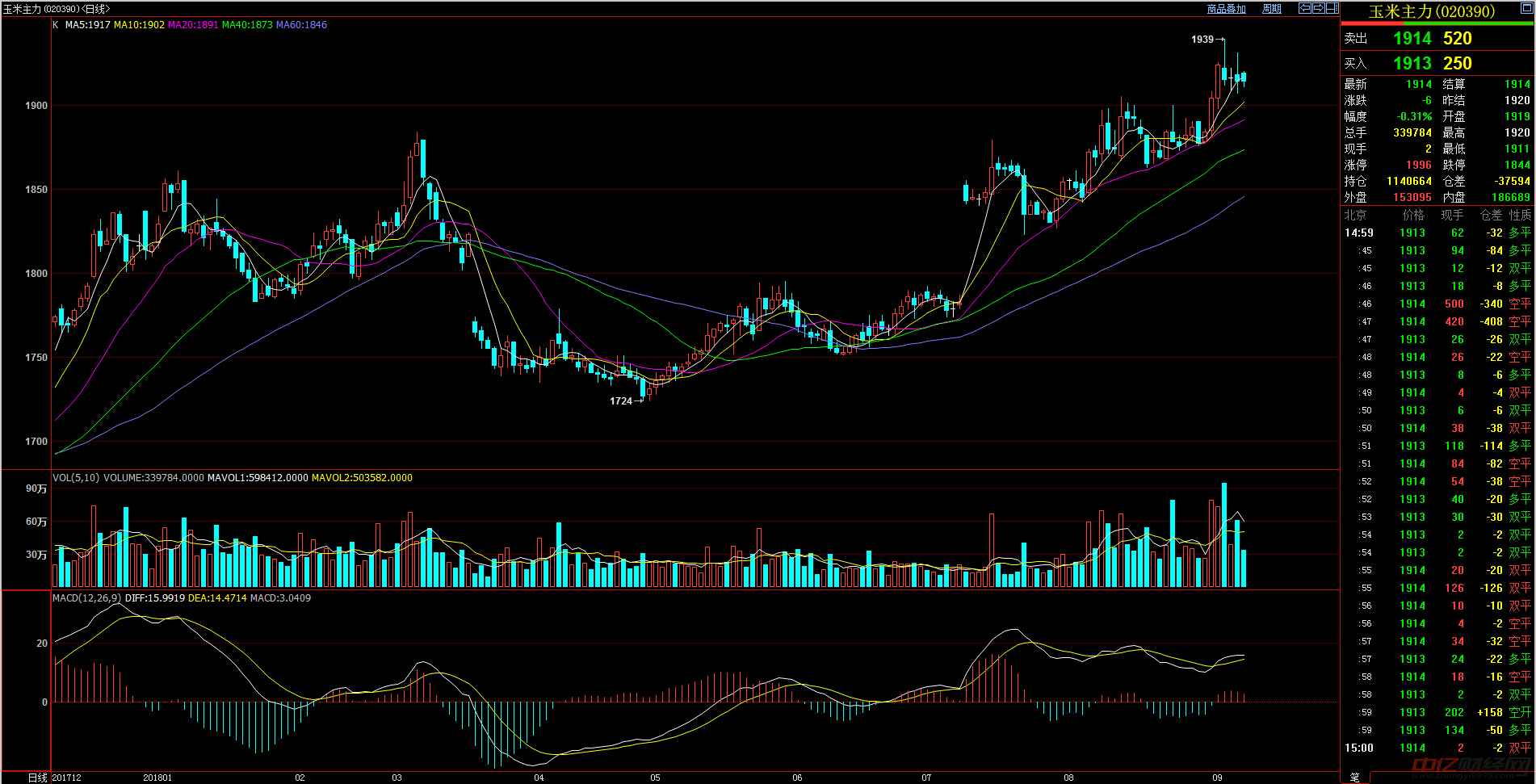1536x784 pixels.
Task: Click the 1724 low price marker
Action: [621, 401]
